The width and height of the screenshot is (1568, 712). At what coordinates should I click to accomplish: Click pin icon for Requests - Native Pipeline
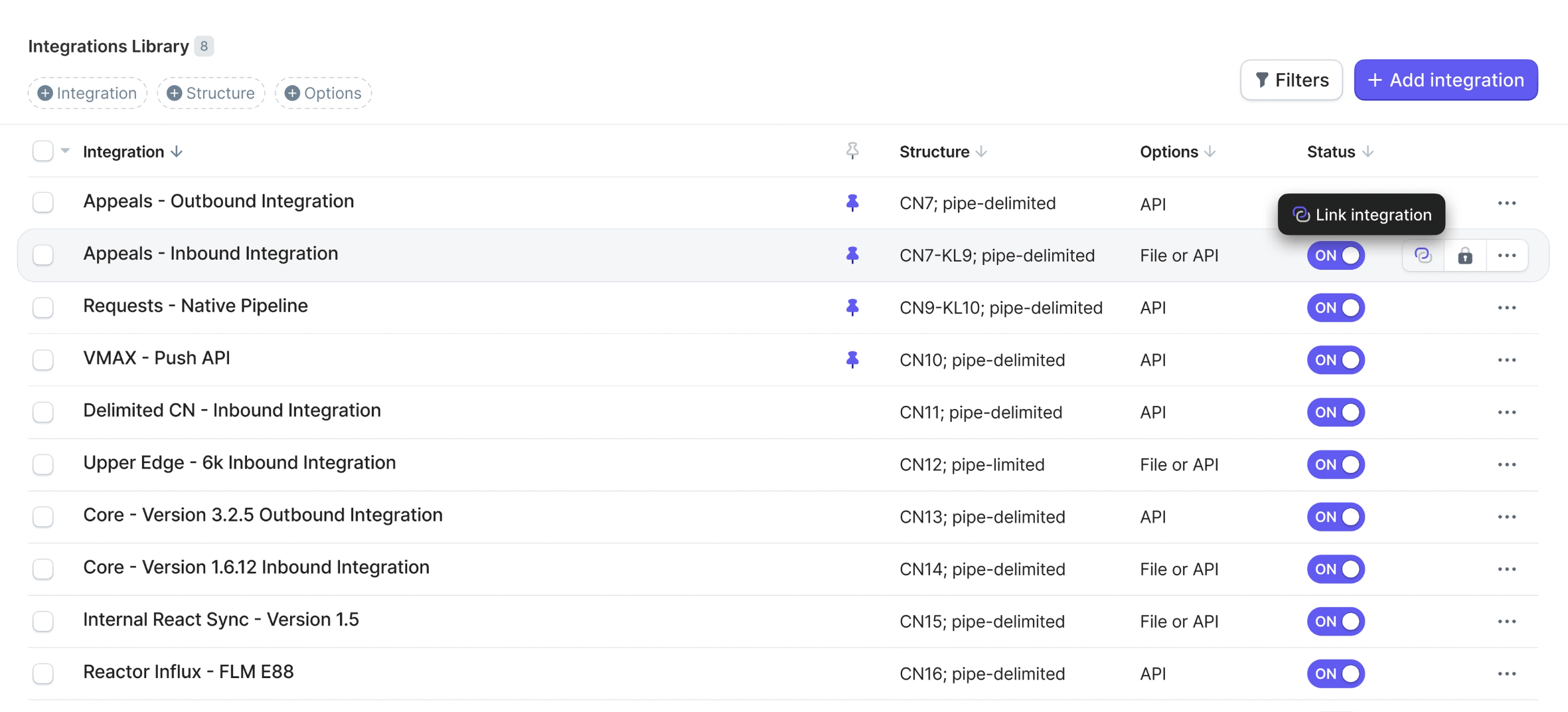[x=852, y=308]
